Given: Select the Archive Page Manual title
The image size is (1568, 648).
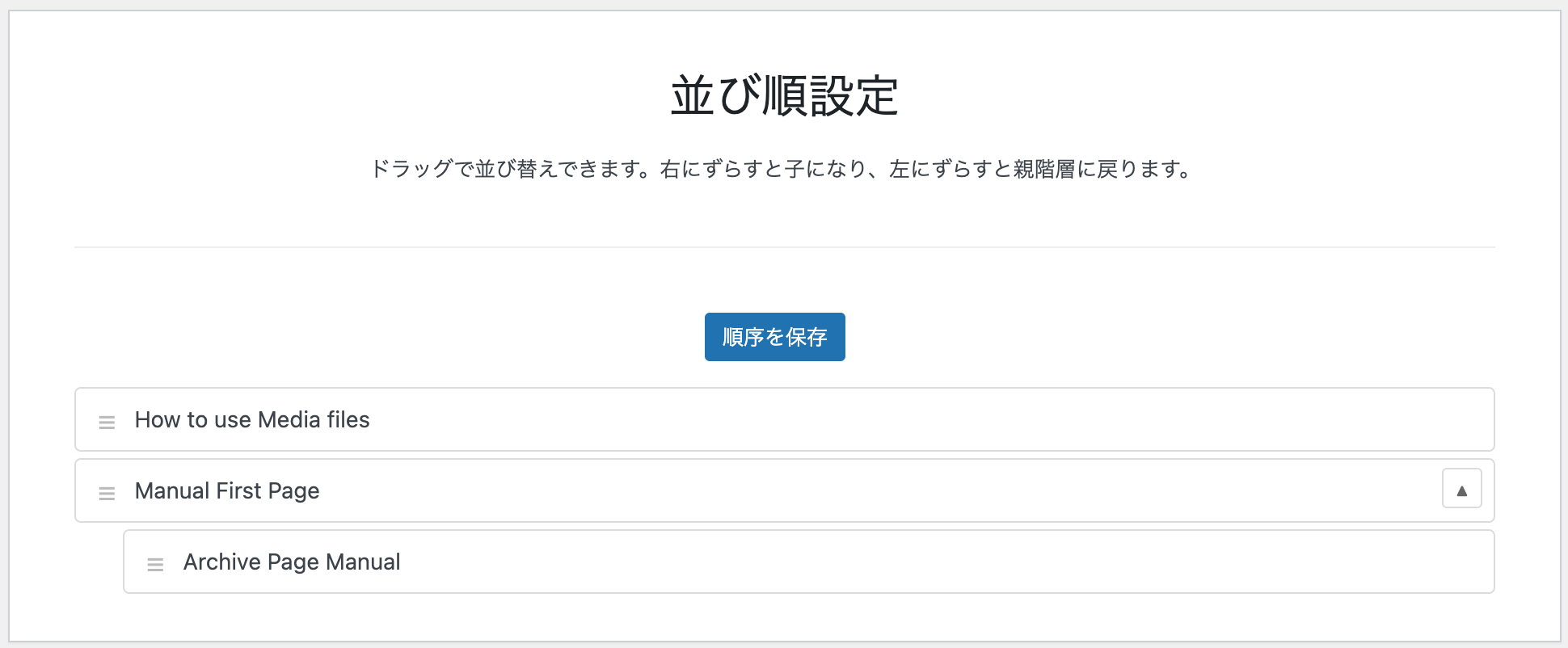Looking at the screenshot, I should (292, 562).
